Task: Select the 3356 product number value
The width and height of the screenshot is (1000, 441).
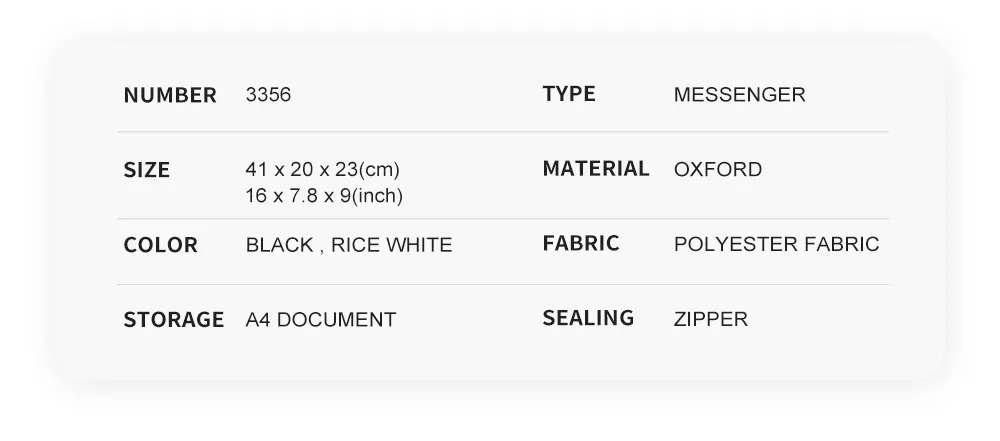Action: [x=268, y=94]
